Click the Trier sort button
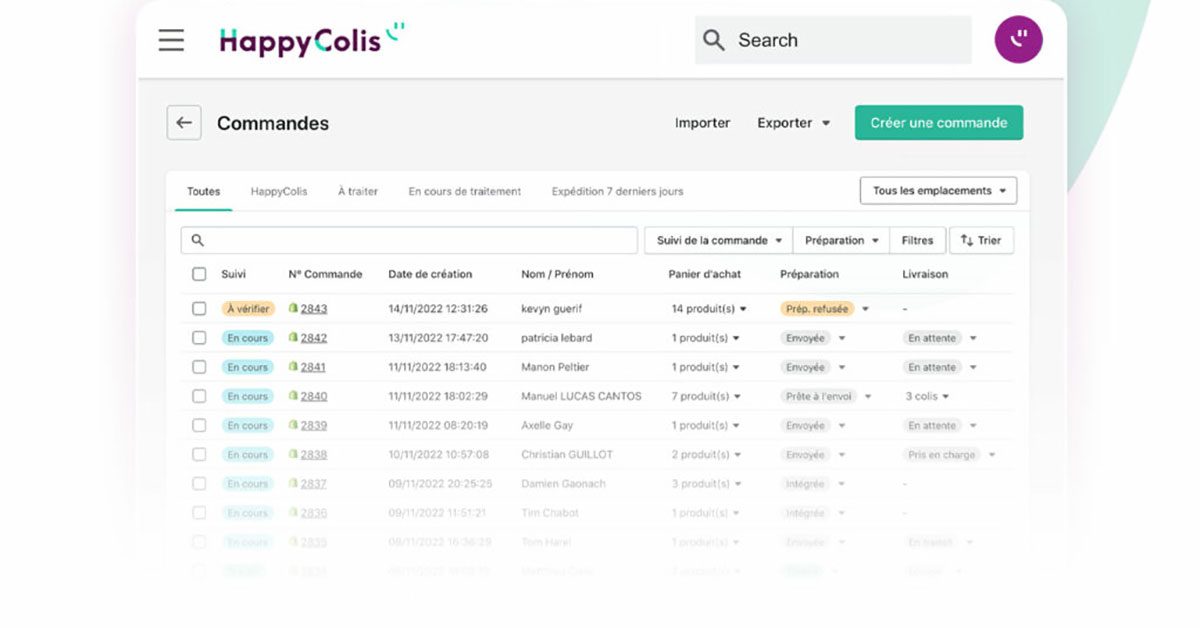Screen dimensions: 1200x628 pyautogui.click(x=981, y=240)
